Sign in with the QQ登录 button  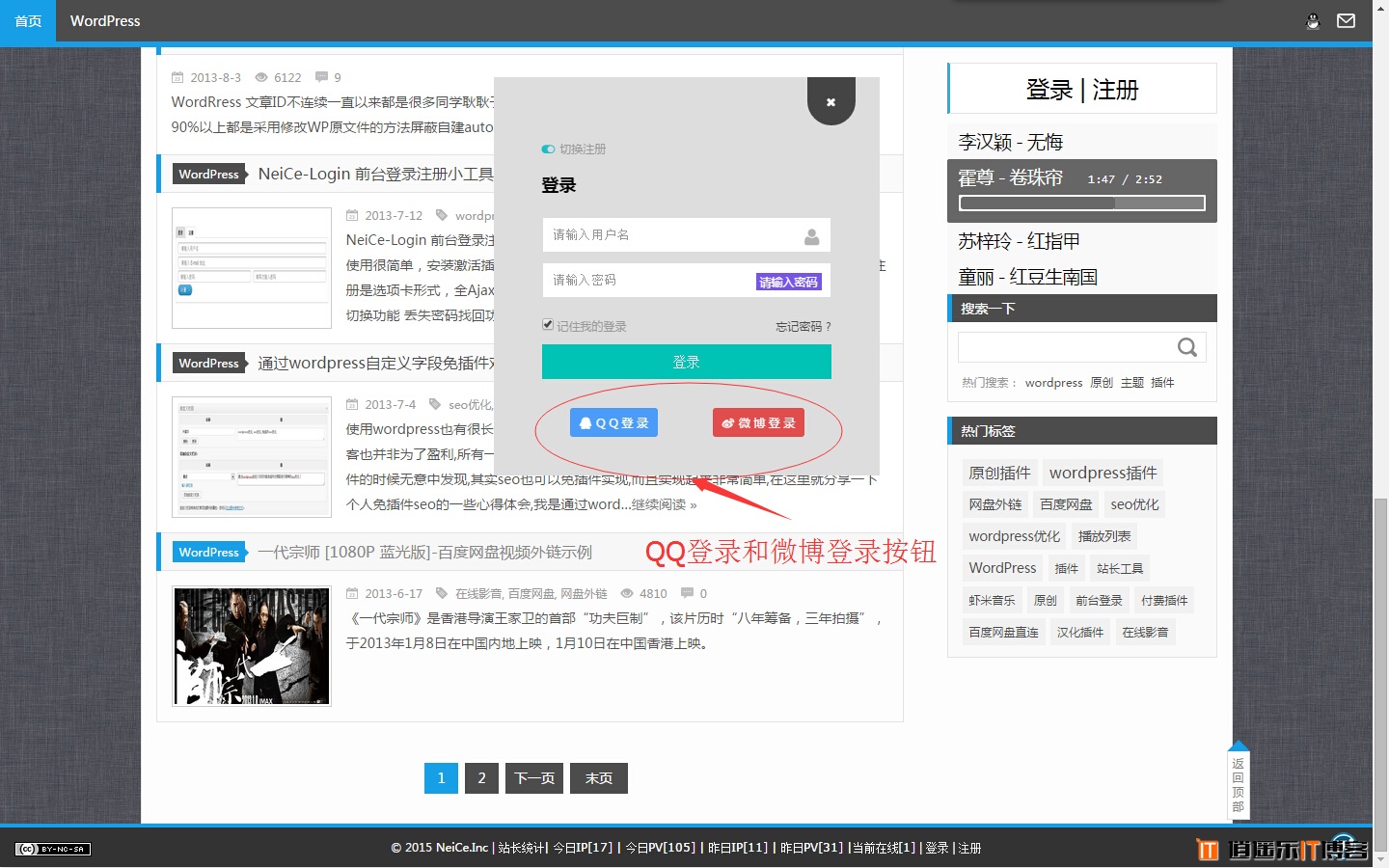[x=613, y=422]
